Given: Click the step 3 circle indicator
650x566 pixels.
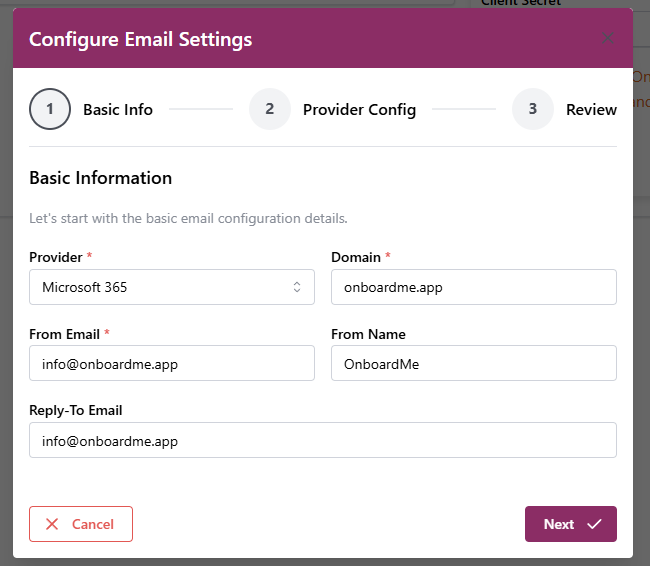Looking at the screenshot, I should click(x=533, y=110).
